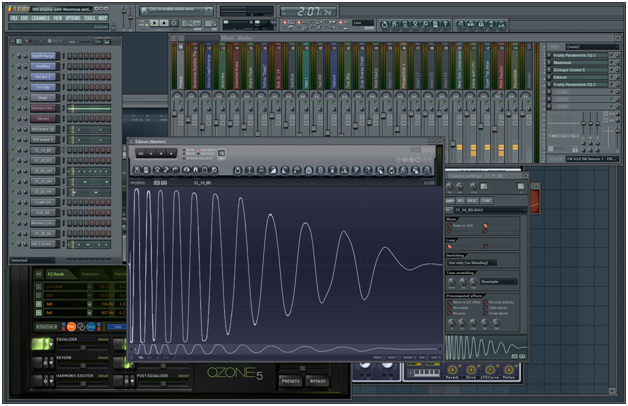Select the Depthcharge channel button
The width and height of the screenshot is (628, 406).
coord(43,56)
